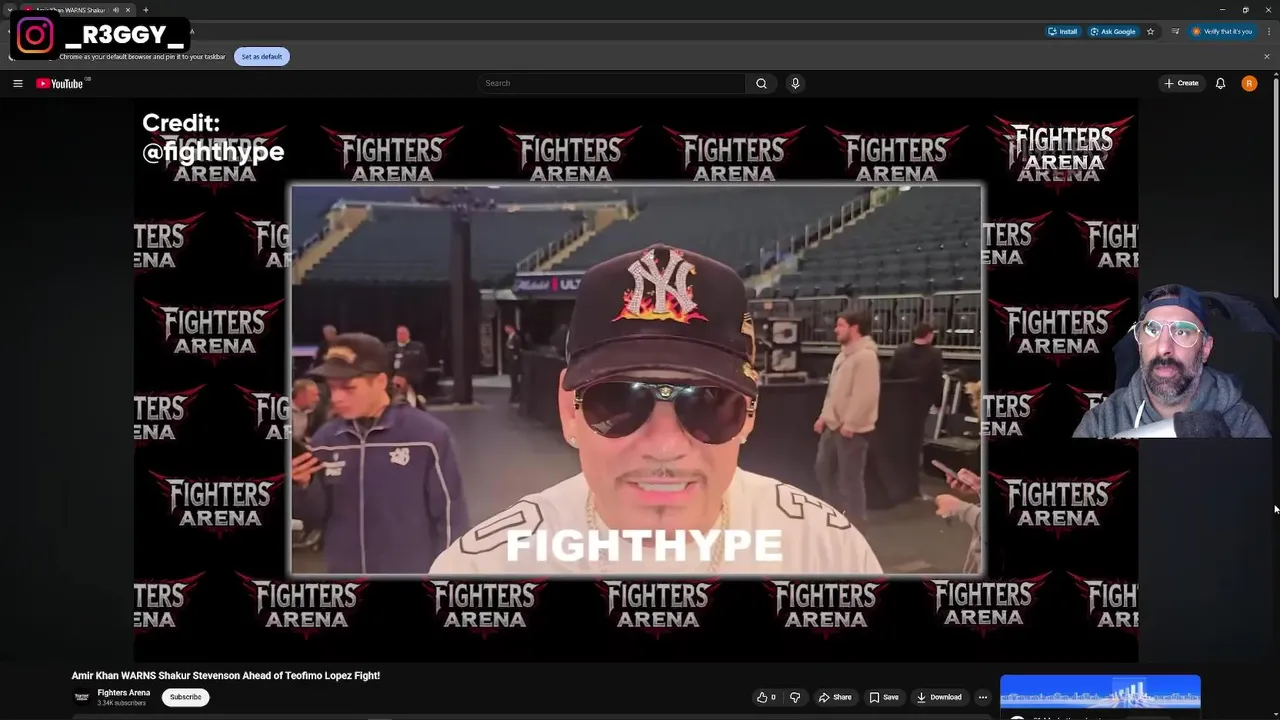Open YouTube notifications bell
This screenshot has width=1280, height=720.
coord(1220,83)
